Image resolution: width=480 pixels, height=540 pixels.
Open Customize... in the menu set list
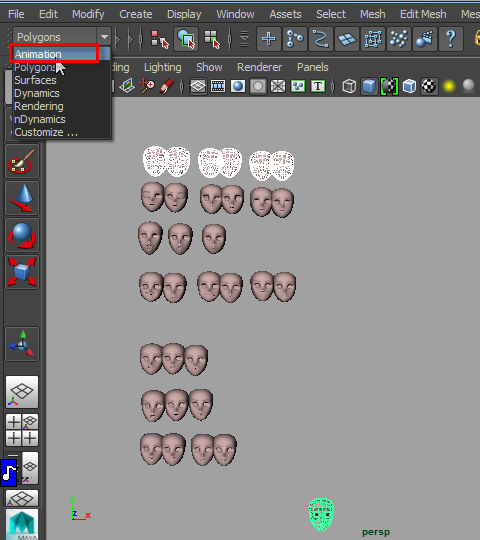pos(46,132)
